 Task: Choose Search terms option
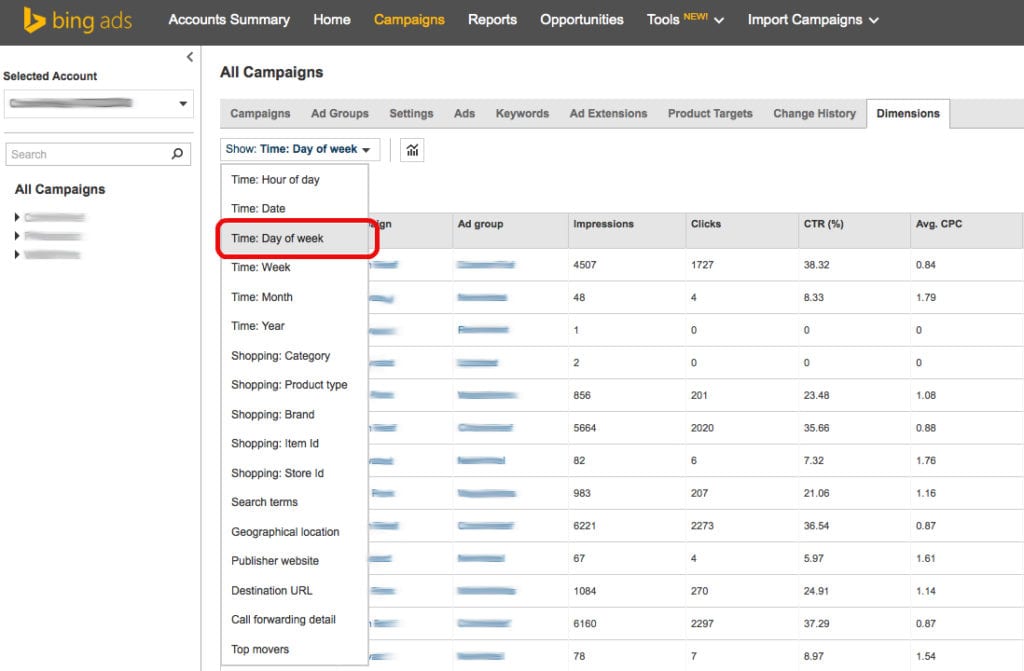click(295, 502)
